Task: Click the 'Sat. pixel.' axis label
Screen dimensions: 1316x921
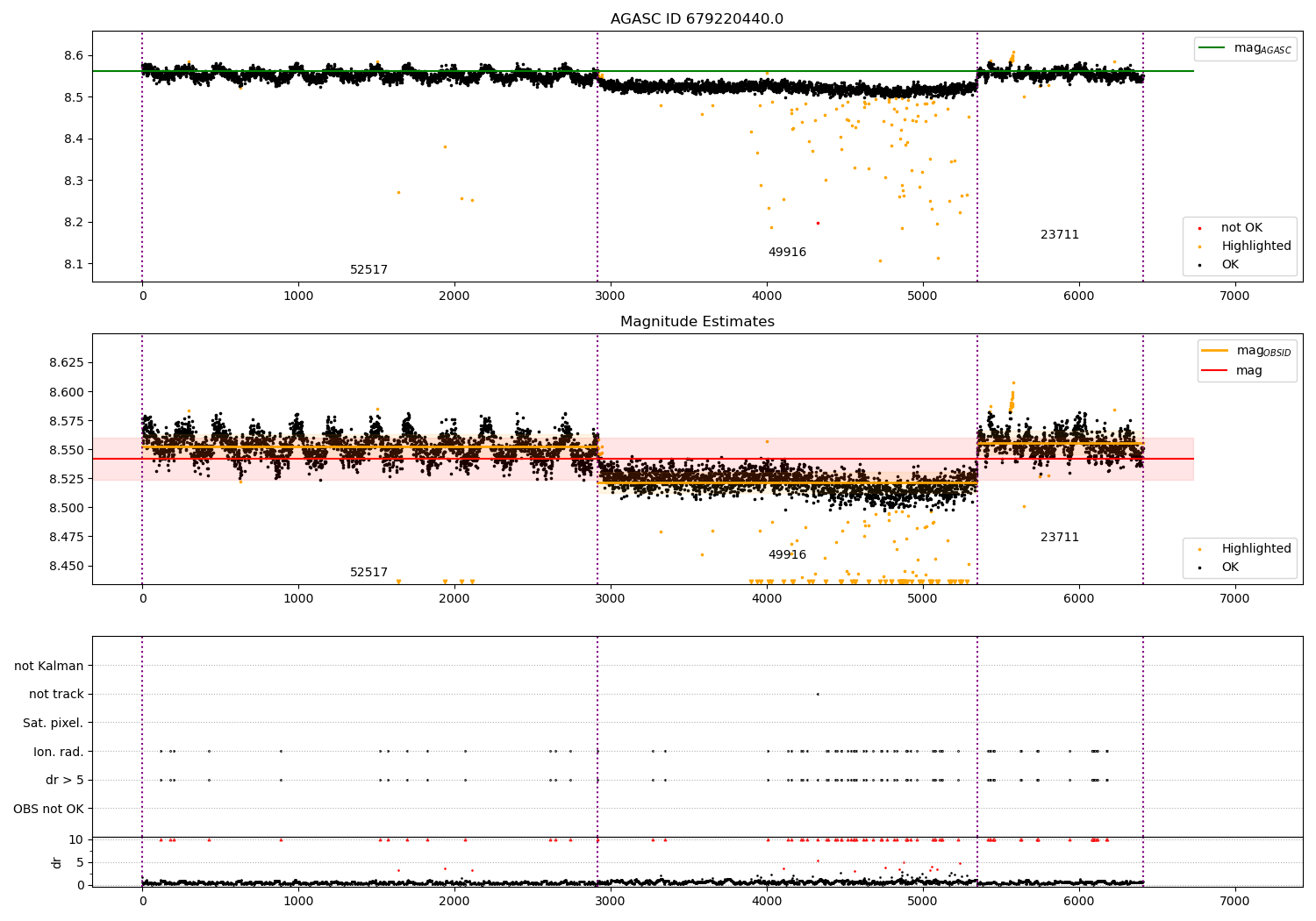Action: pyautogui.click(x=54, y=724)
